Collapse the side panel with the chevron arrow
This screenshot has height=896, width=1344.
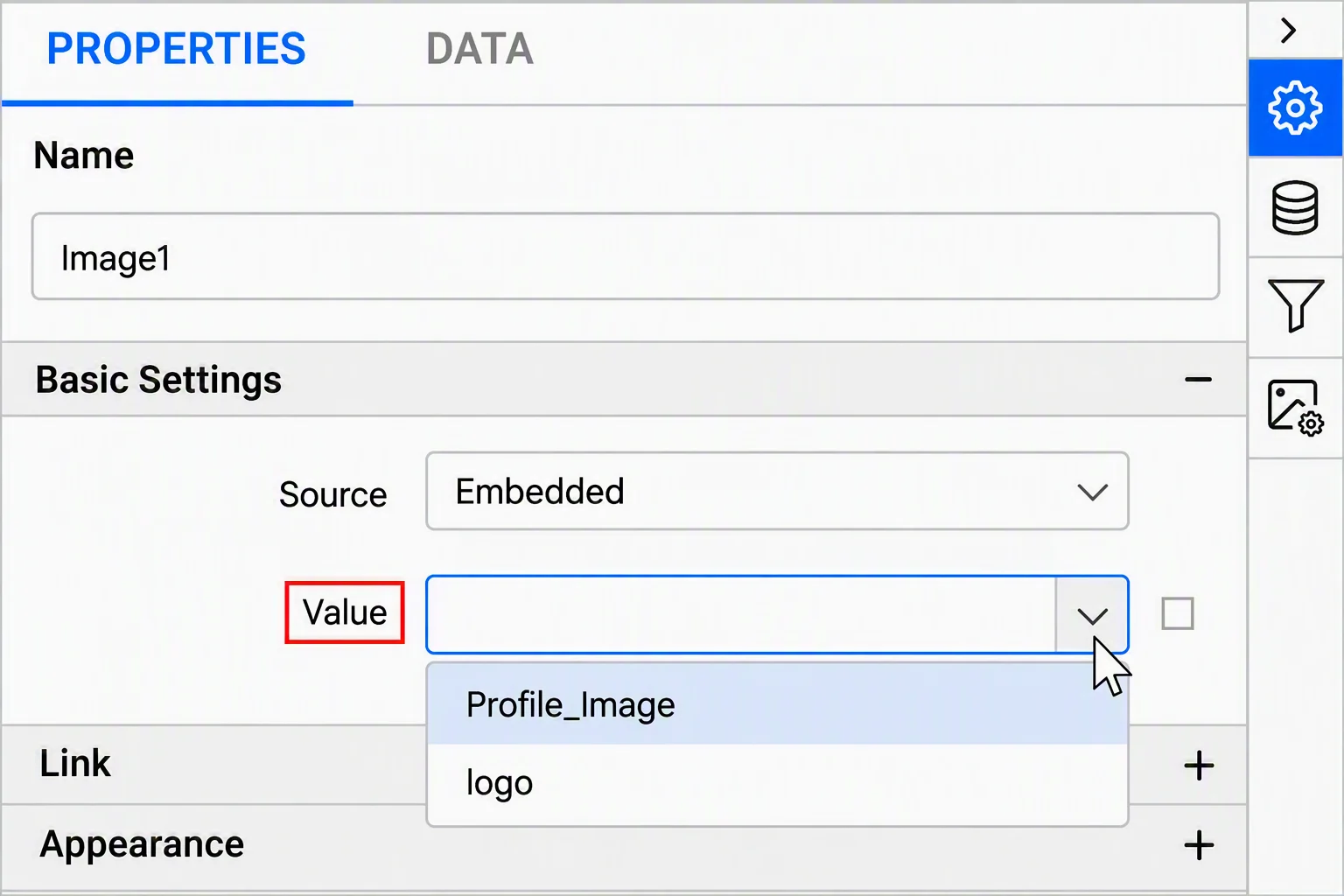(1288, 31)
